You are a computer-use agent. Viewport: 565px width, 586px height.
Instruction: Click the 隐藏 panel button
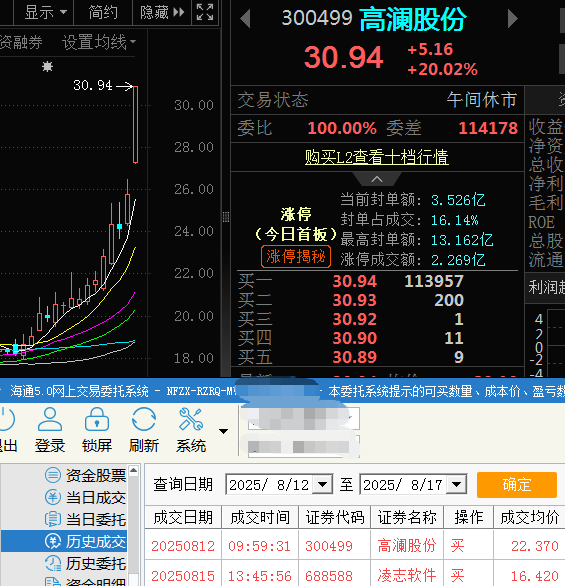coord(162,13)
